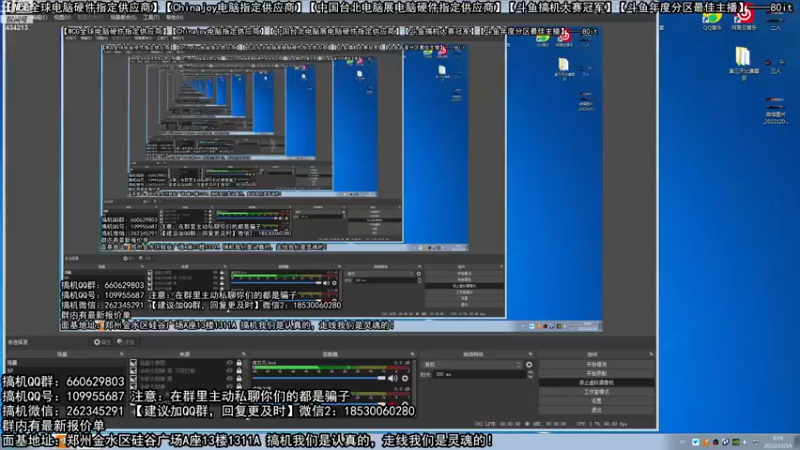The height and width of the screenshot is (450, 800).
Task: Toggle the lock on the fourth source
Action: tap(239, 387)
